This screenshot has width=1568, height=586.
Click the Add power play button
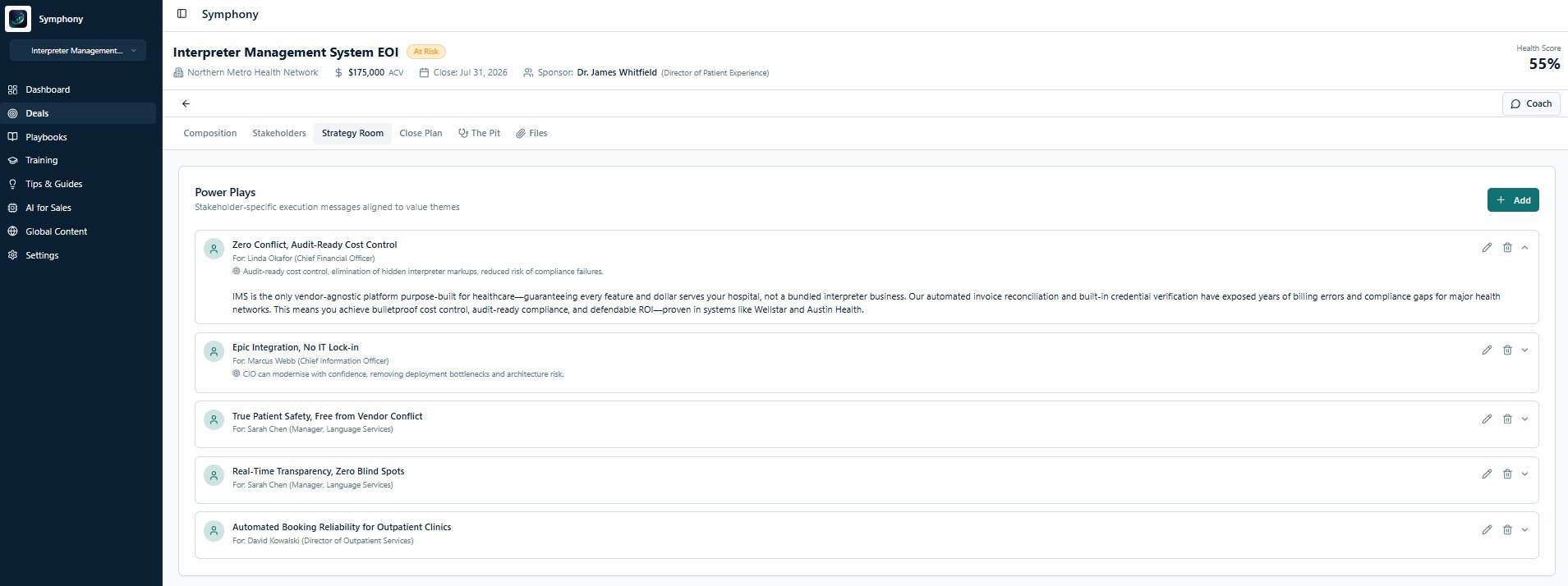[1512, 200]
